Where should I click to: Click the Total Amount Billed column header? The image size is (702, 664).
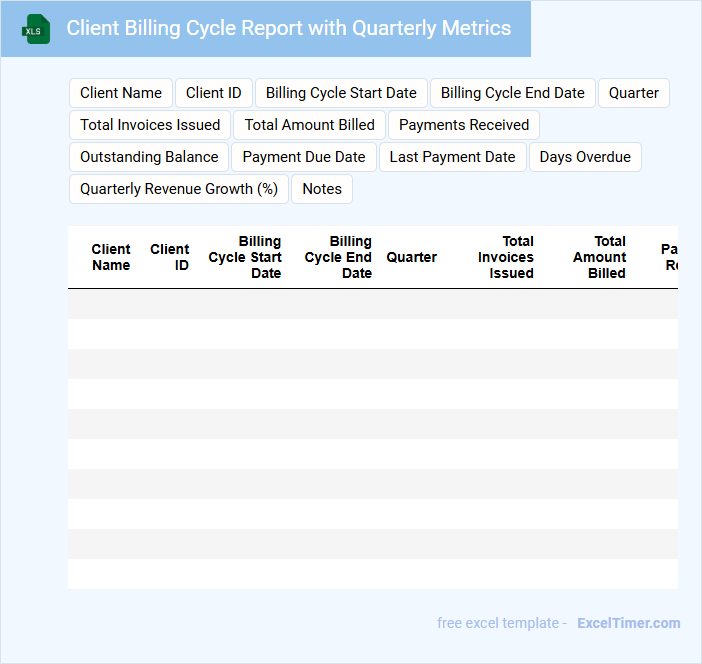click(x=599, y=257)
